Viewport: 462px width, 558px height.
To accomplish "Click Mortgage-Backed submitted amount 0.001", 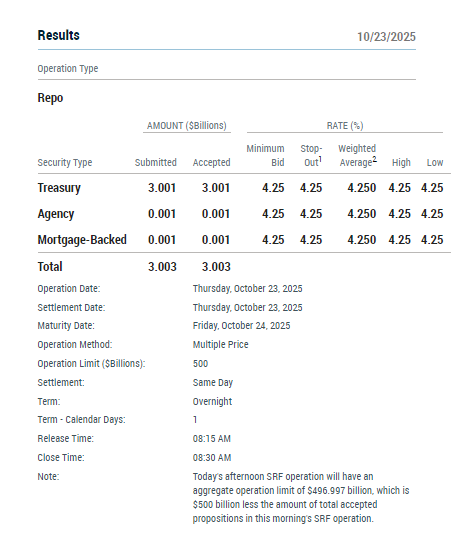I will [162, 239].
